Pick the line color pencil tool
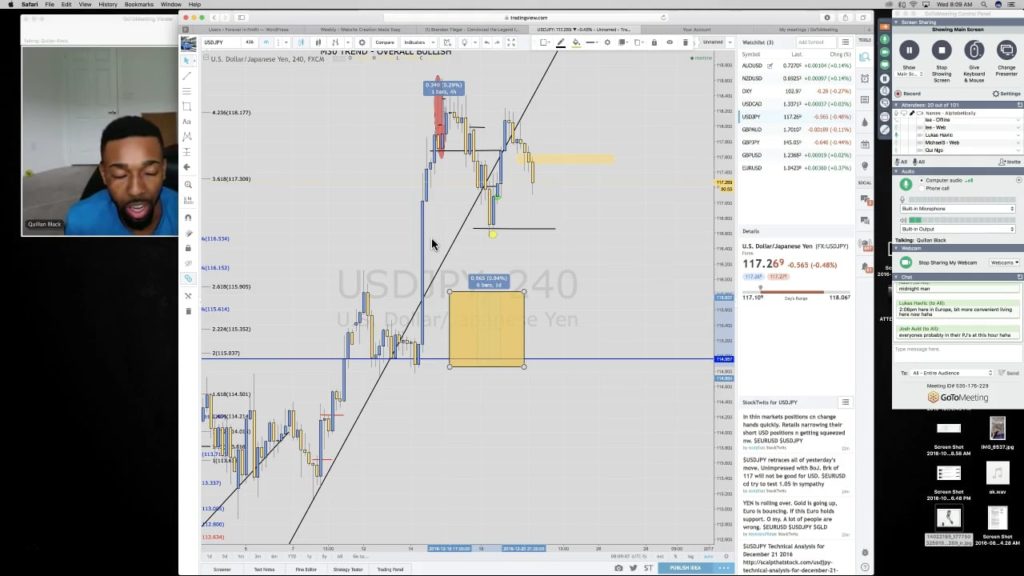This screenshot has width=1024, height=576. point(560,42)
